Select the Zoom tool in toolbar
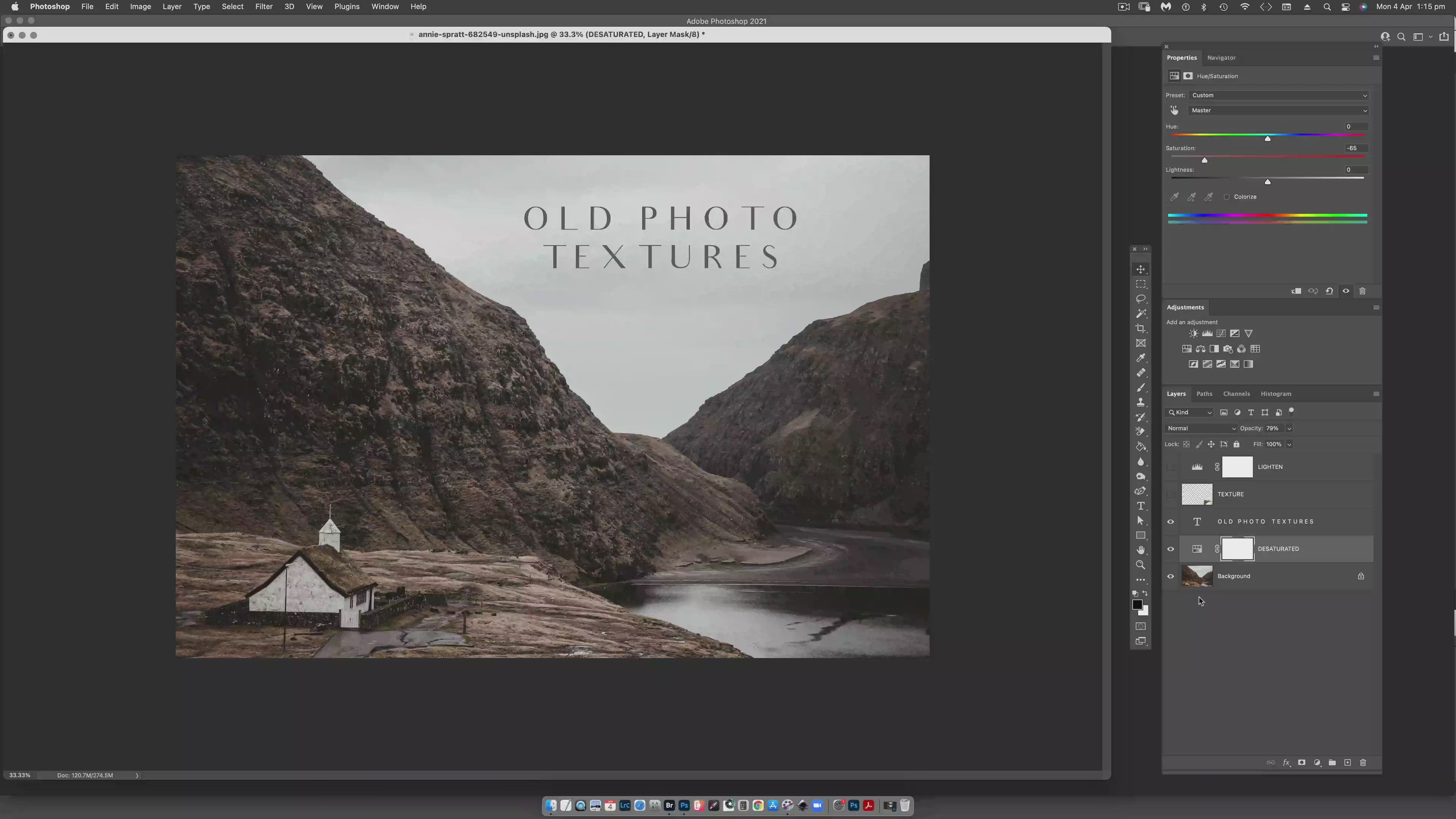Screen dimensions: 1456x819 [x=1141, y=565]
